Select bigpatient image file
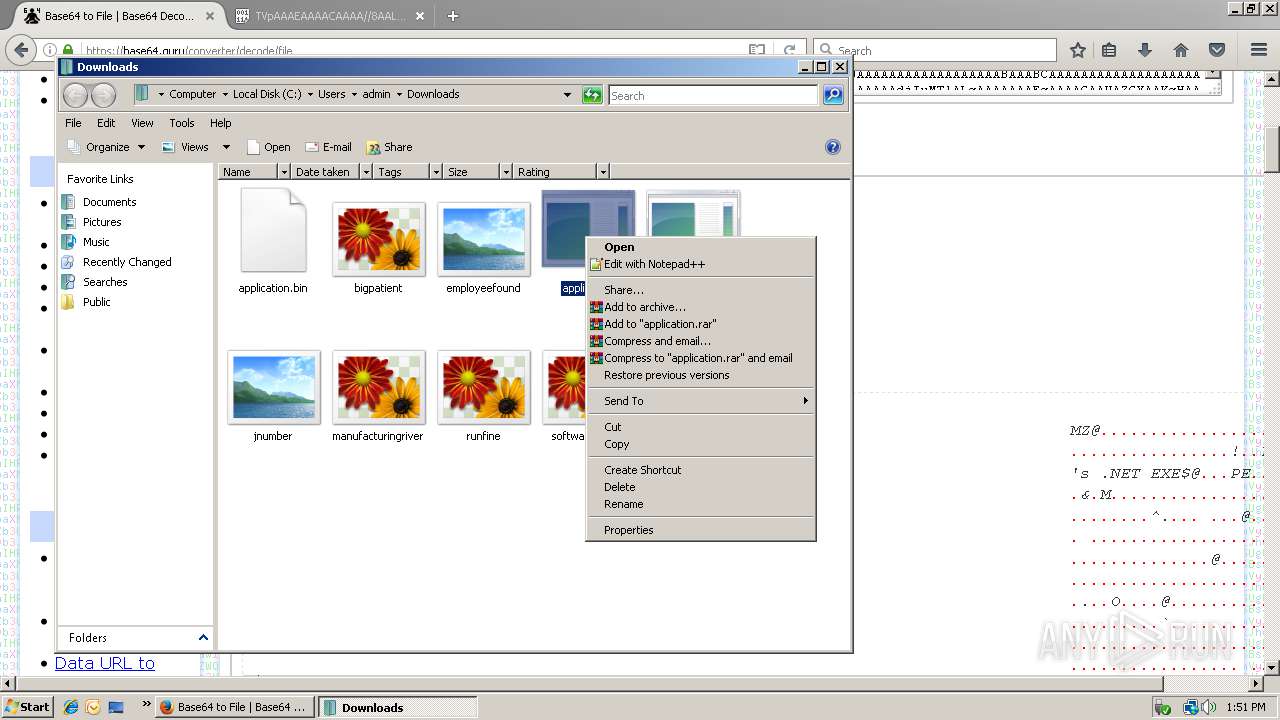This screenshot has width=1280, height=720. click(x=378, y=239)
